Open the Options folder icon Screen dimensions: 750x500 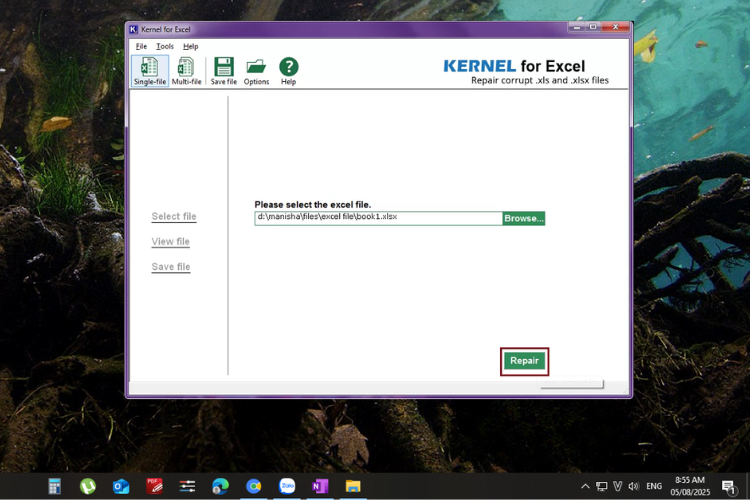coord(256,71)
